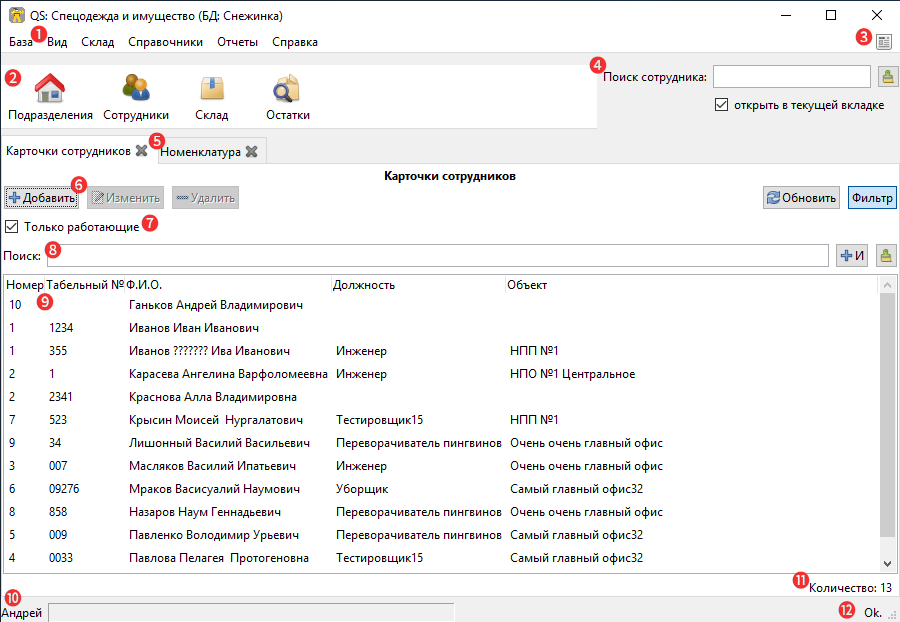
Task: Click the table's vertical scrollbar thumb
Action: (x=887, y=416)
